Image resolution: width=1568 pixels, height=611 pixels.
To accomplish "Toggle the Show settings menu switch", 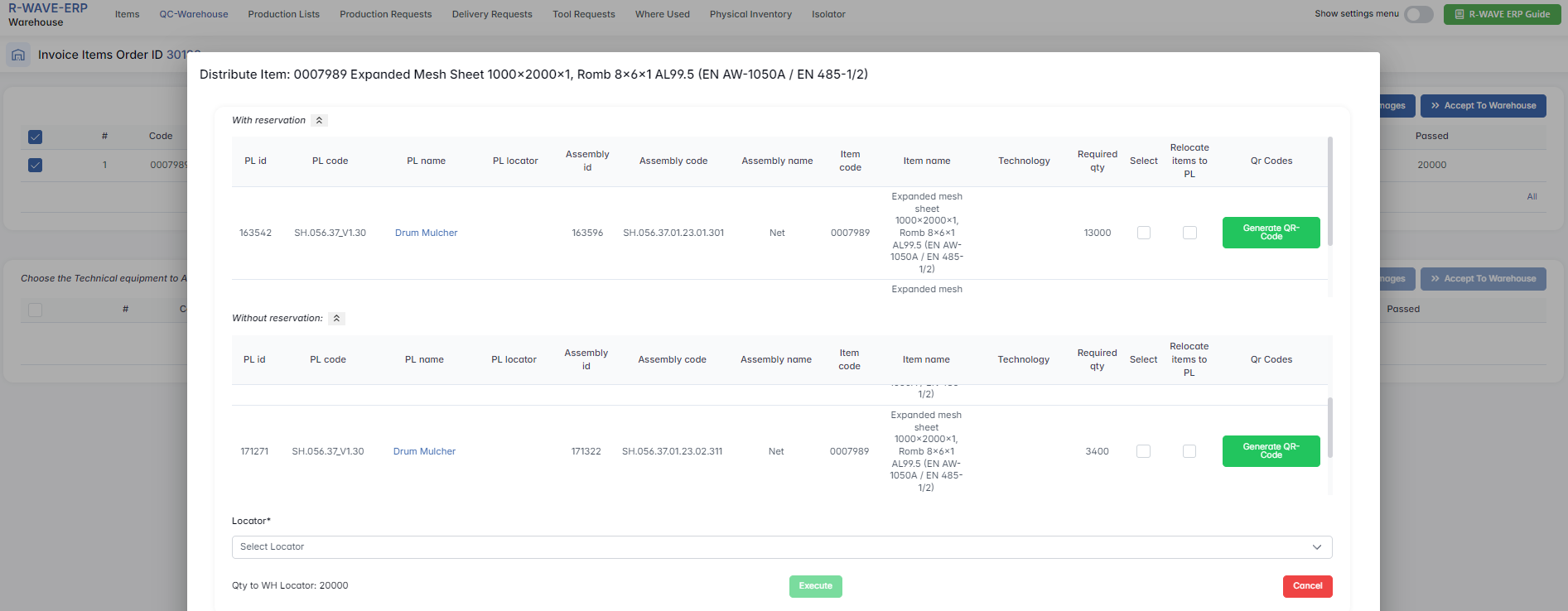I will point(1418,14).
